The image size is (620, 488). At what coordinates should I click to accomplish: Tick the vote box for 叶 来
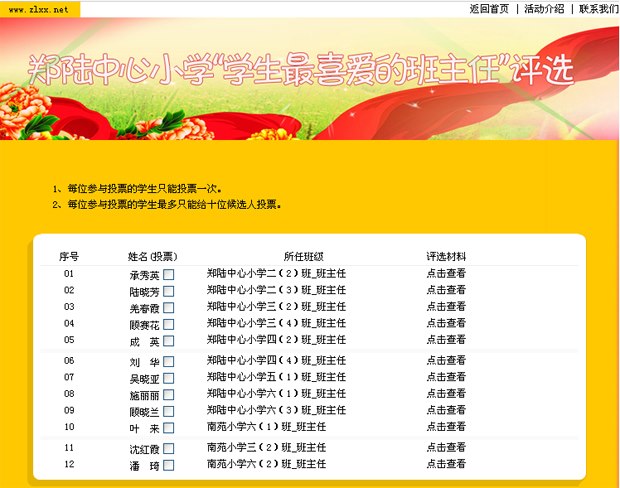pyautogui.click(x=169, y=428)
